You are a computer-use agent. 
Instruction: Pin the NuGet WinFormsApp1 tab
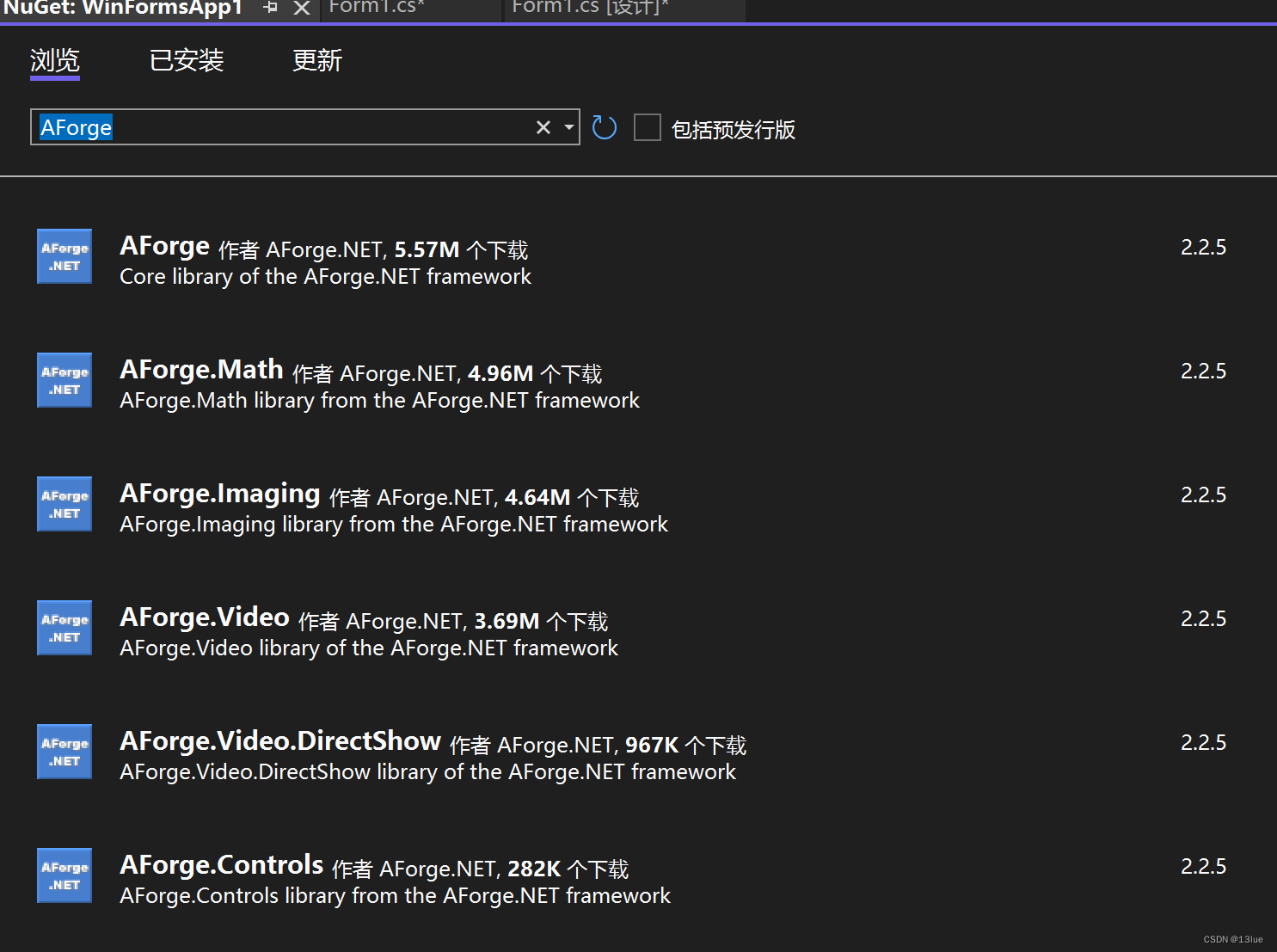click(x=271, y=8)
